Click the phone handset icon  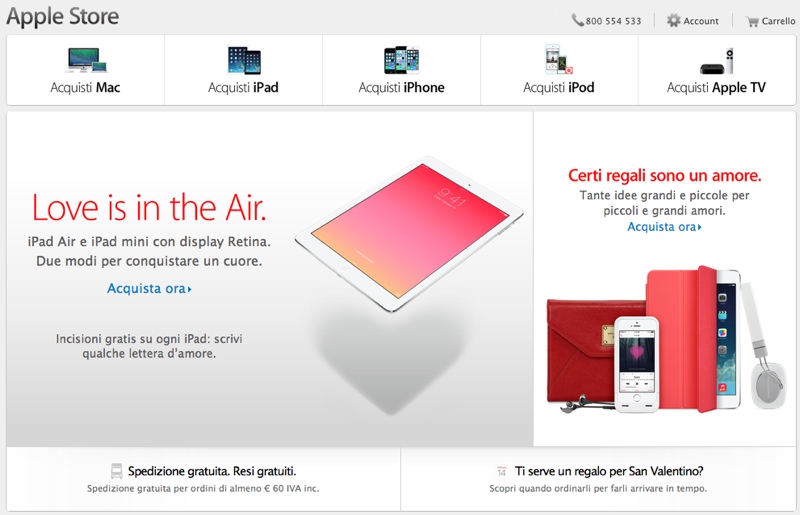click(x=577, y=20)
